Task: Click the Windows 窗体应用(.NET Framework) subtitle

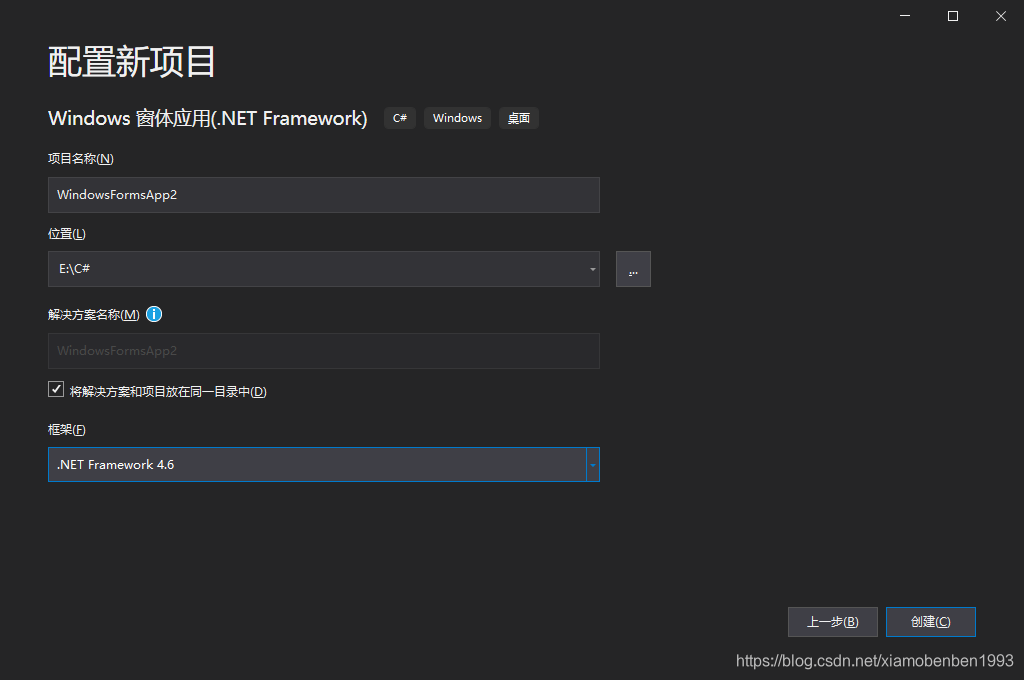Action: 207,118
